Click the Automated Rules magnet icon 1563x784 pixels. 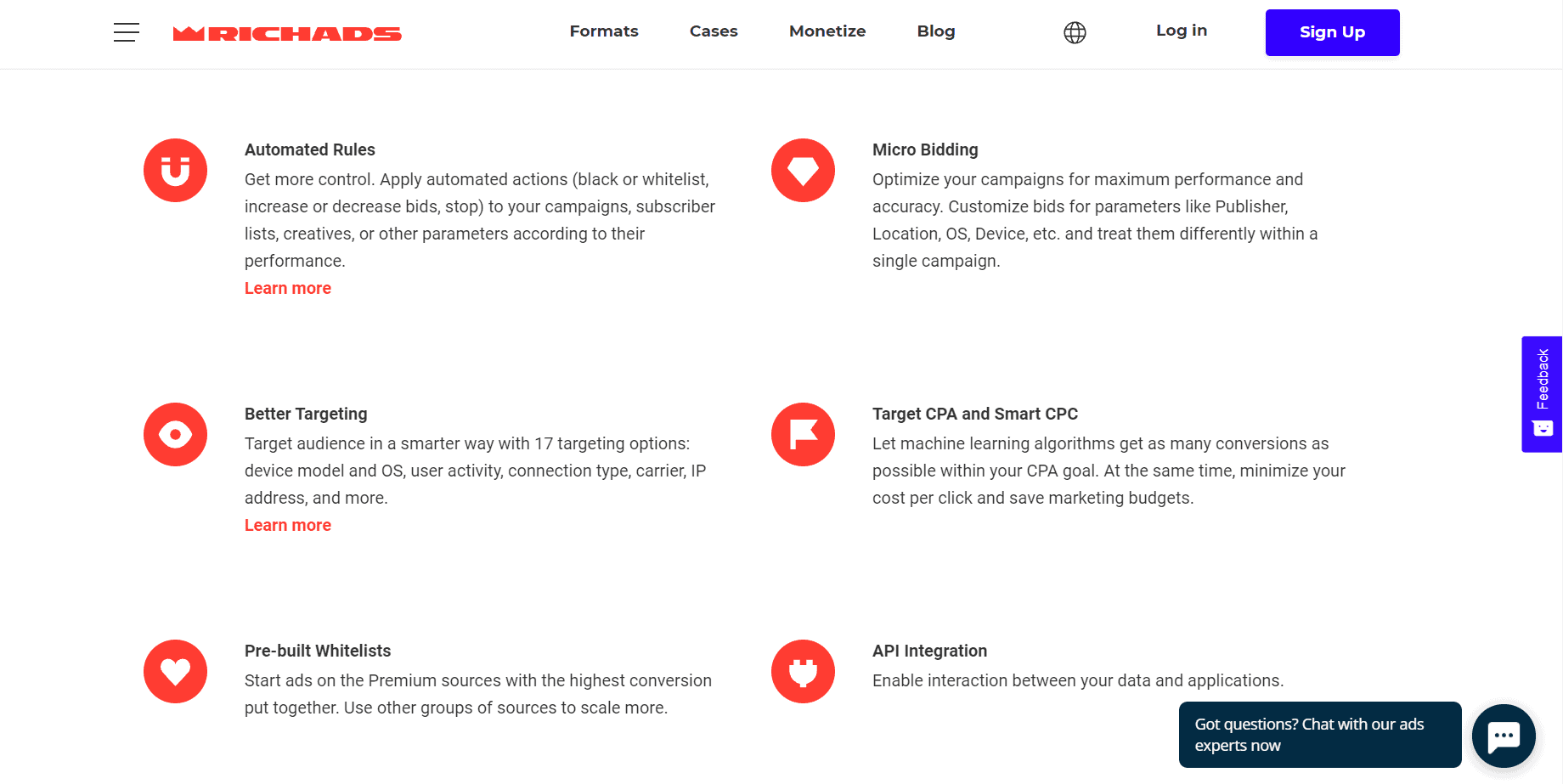175,171
